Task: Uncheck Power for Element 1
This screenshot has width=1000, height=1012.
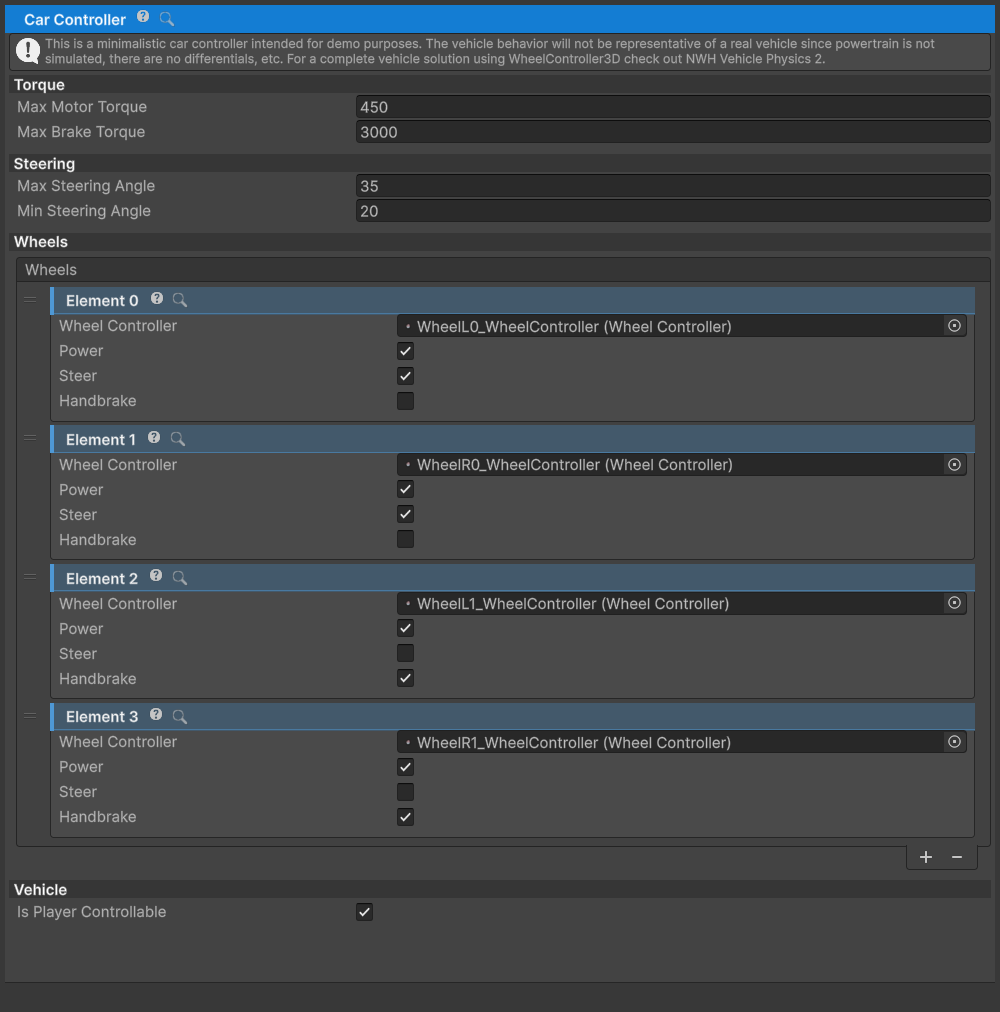Action: [405, 490]
